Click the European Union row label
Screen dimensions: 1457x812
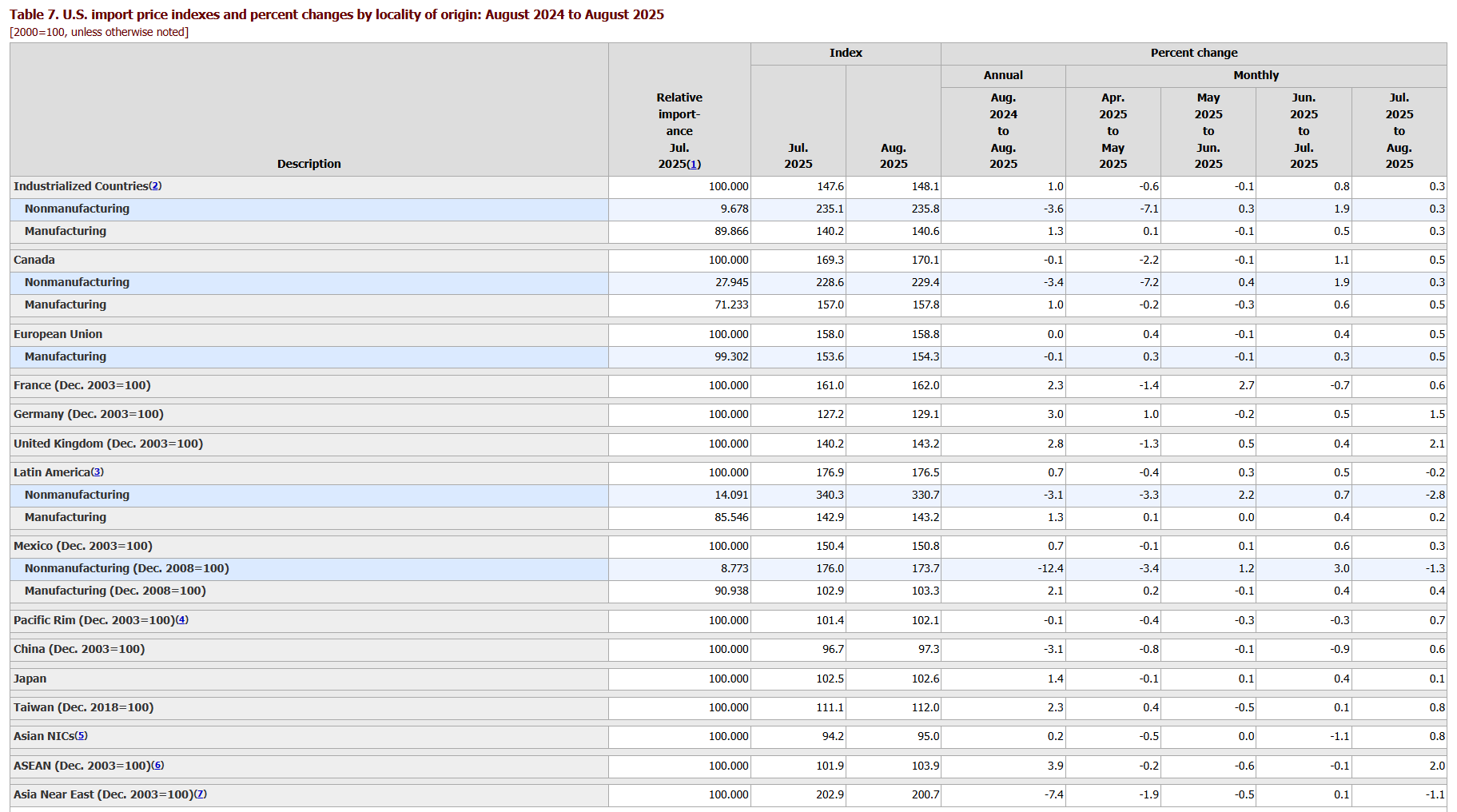pos(58,335)
